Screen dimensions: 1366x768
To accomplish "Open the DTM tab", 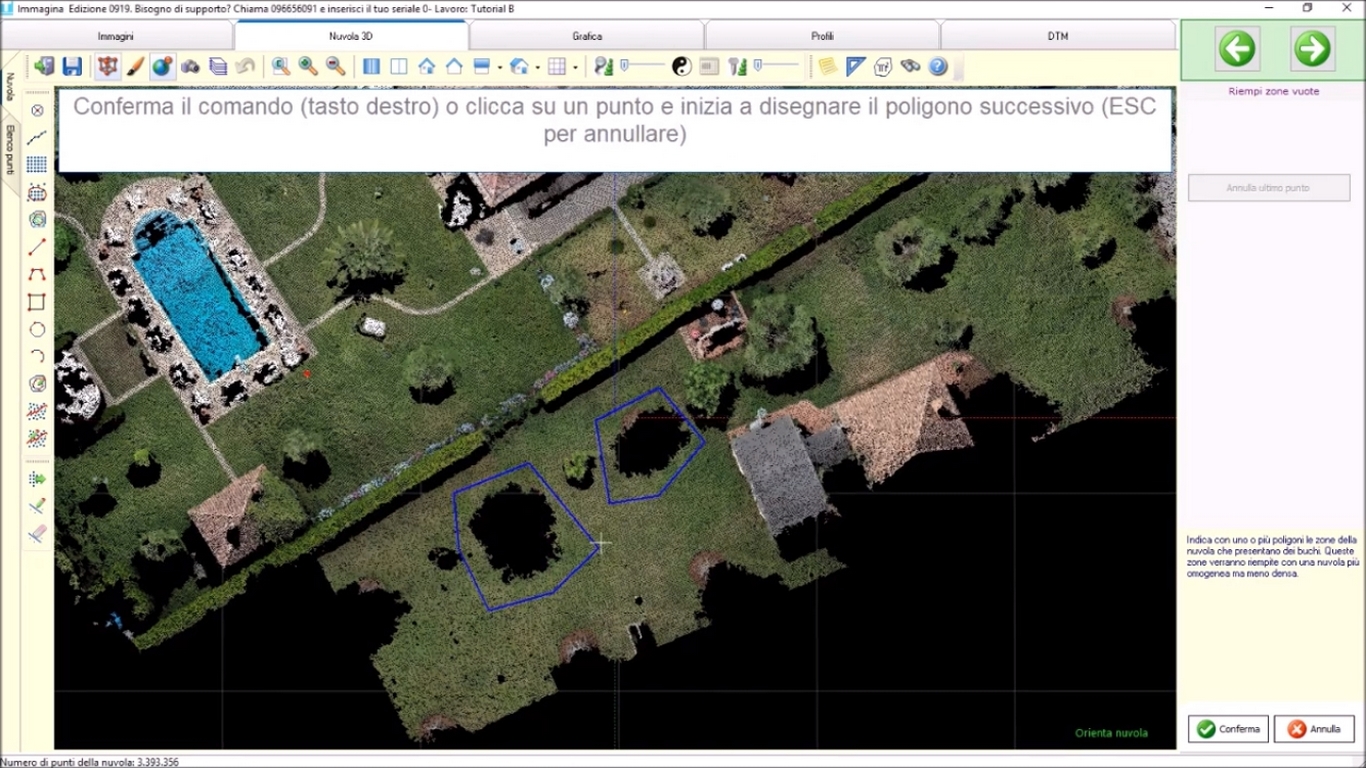I will coord(1057,36).
